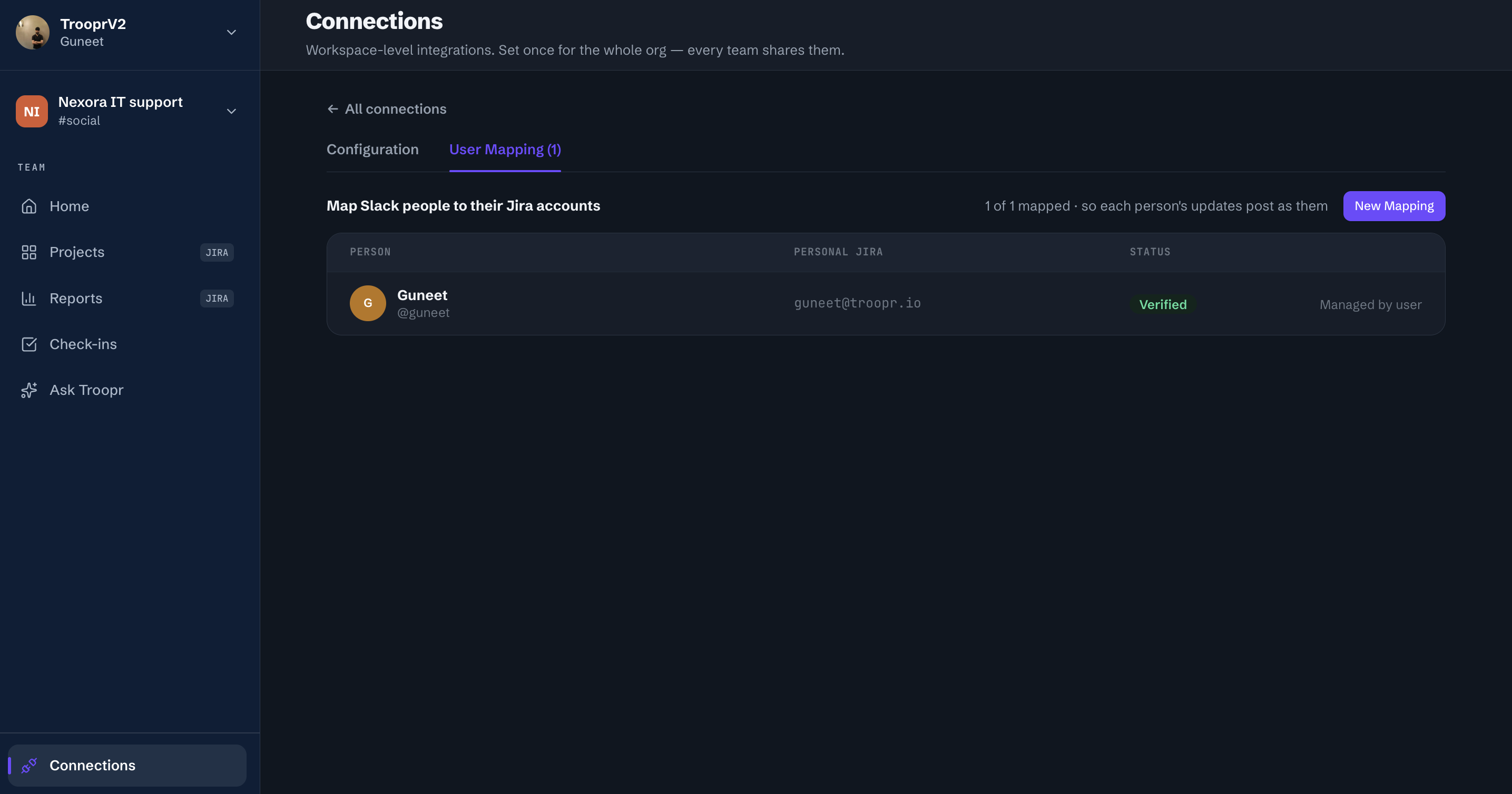Click the back arrow beside All connections

click(333, 109)
